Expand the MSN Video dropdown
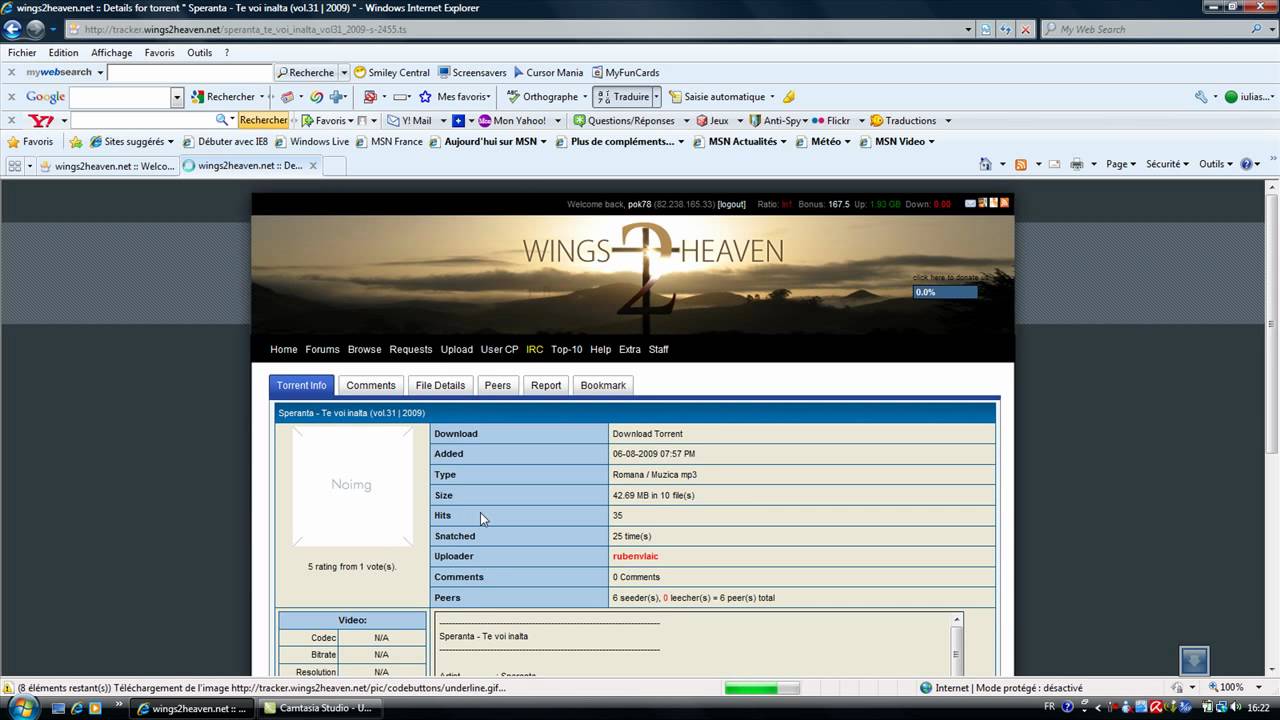 [x=931, y=142]
